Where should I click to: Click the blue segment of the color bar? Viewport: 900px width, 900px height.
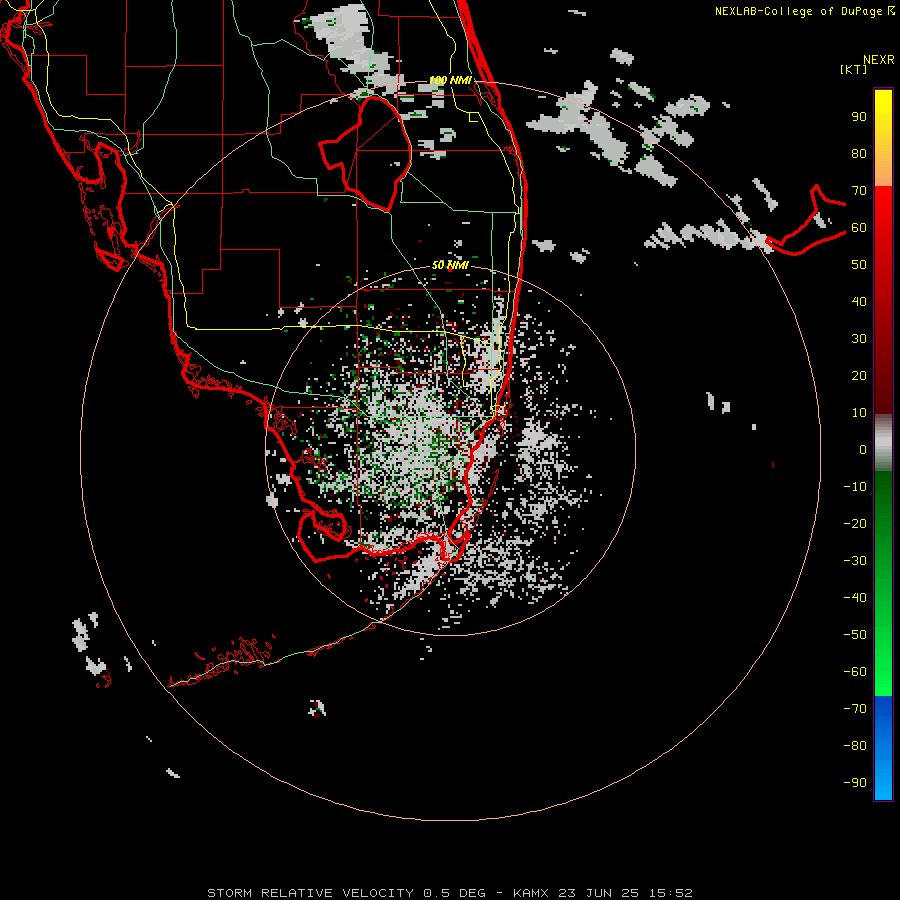tap(883, 747)
